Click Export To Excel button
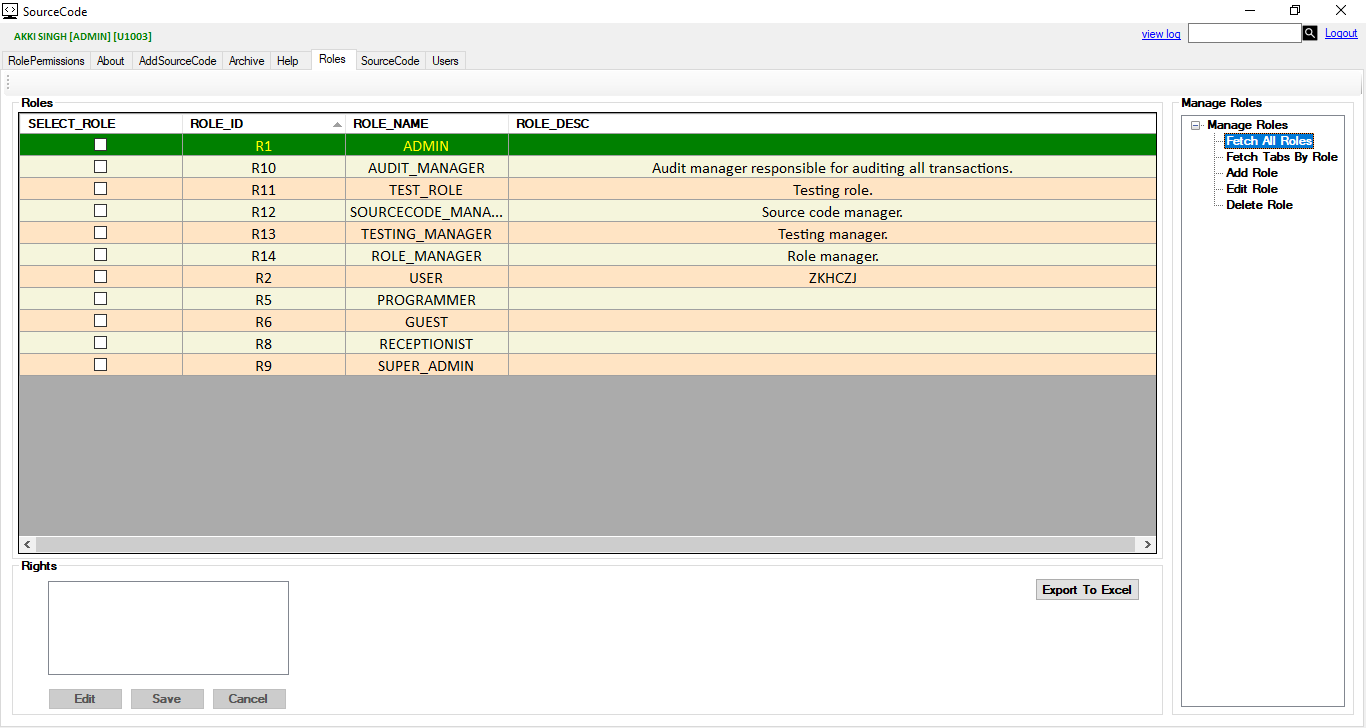Viewport: 1366px width, 728px height. click(1087, 590)
